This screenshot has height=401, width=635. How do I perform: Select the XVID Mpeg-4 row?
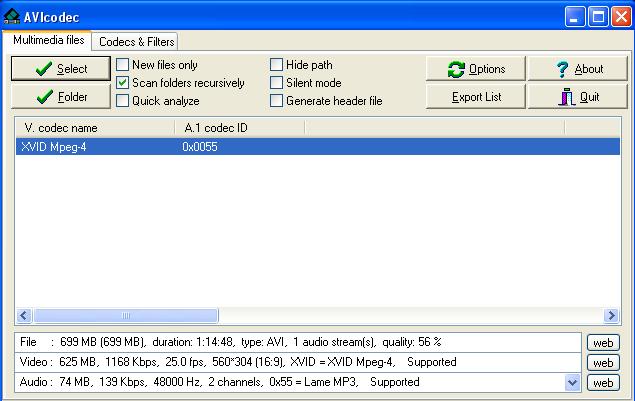(318, 146)
